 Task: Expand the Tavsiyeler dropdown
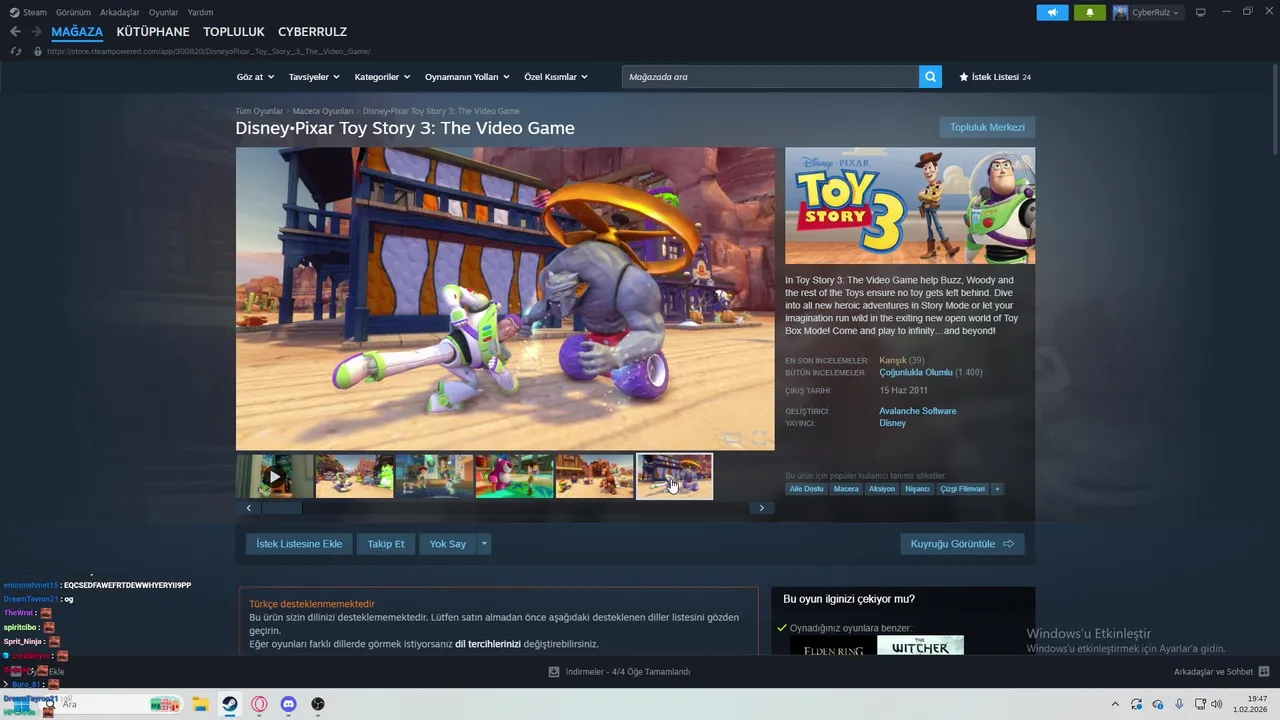(x=314, y=77)
